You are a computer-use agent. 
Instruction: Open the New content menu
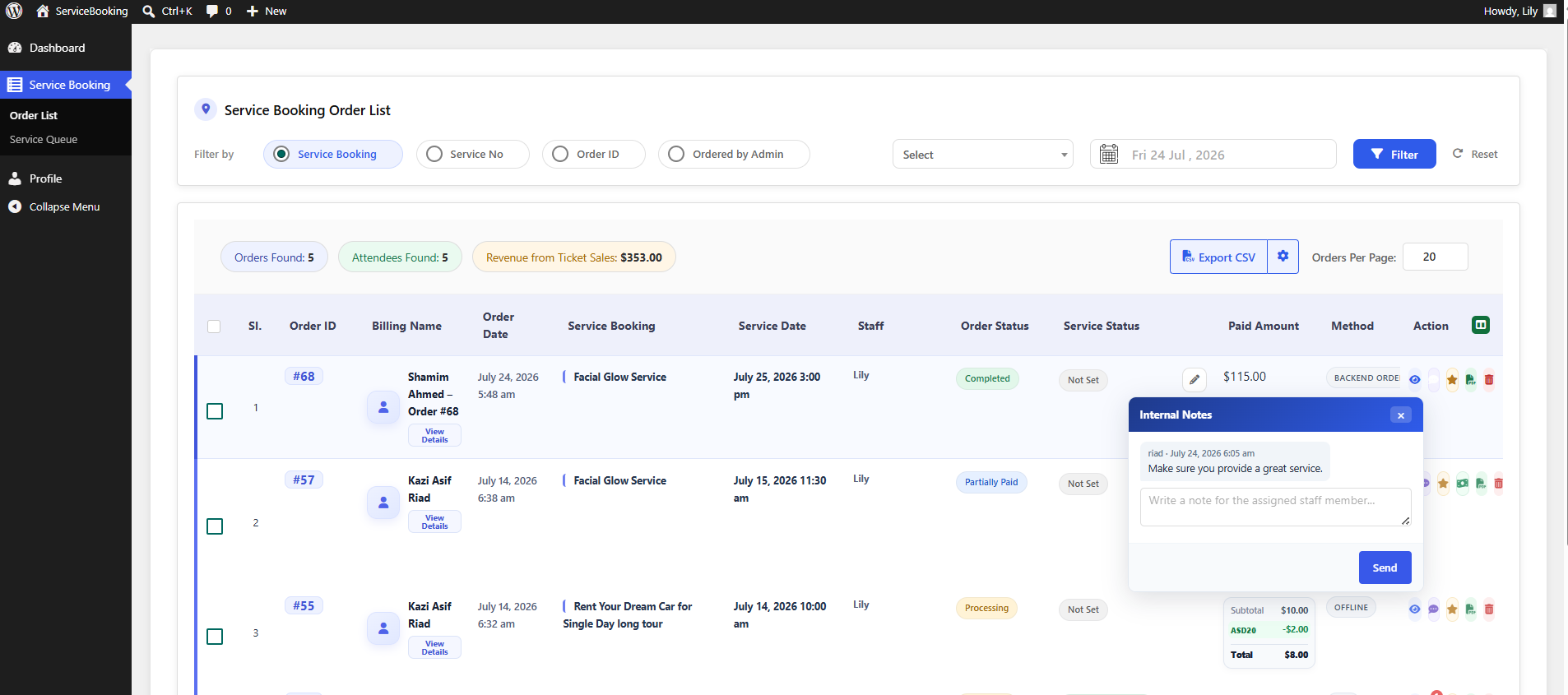pyautogui.click(x=267, y=11)
